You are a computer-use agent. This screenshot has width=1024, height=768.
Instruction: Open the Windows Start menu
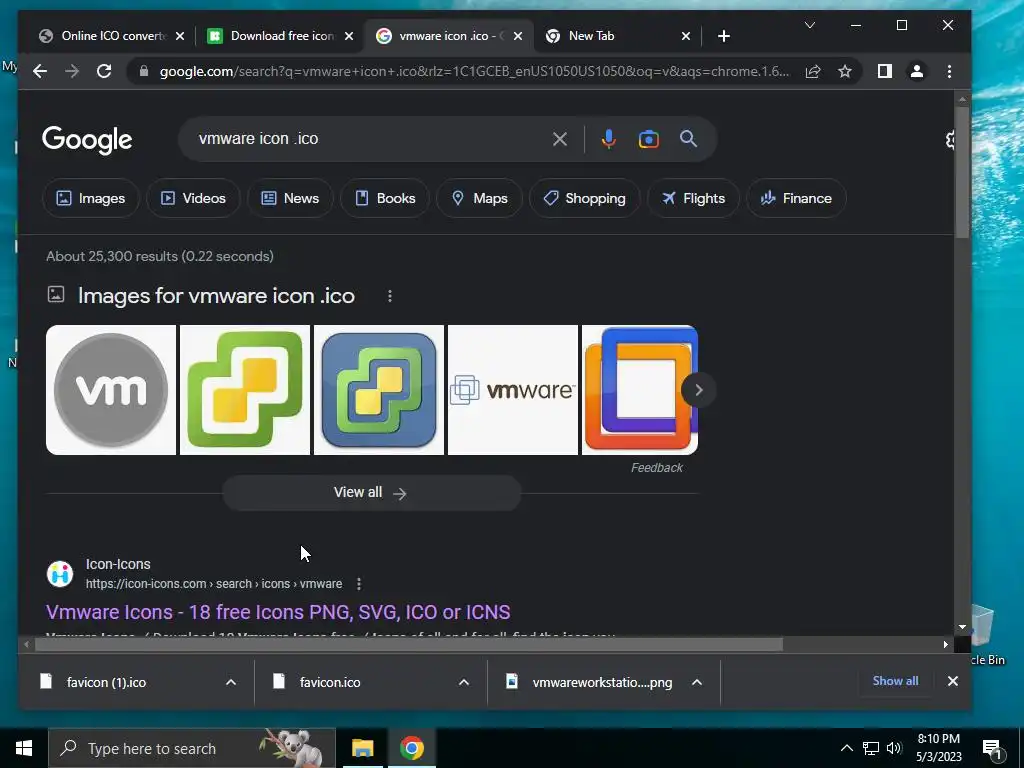pyautogui.click(x=24, y=748)
